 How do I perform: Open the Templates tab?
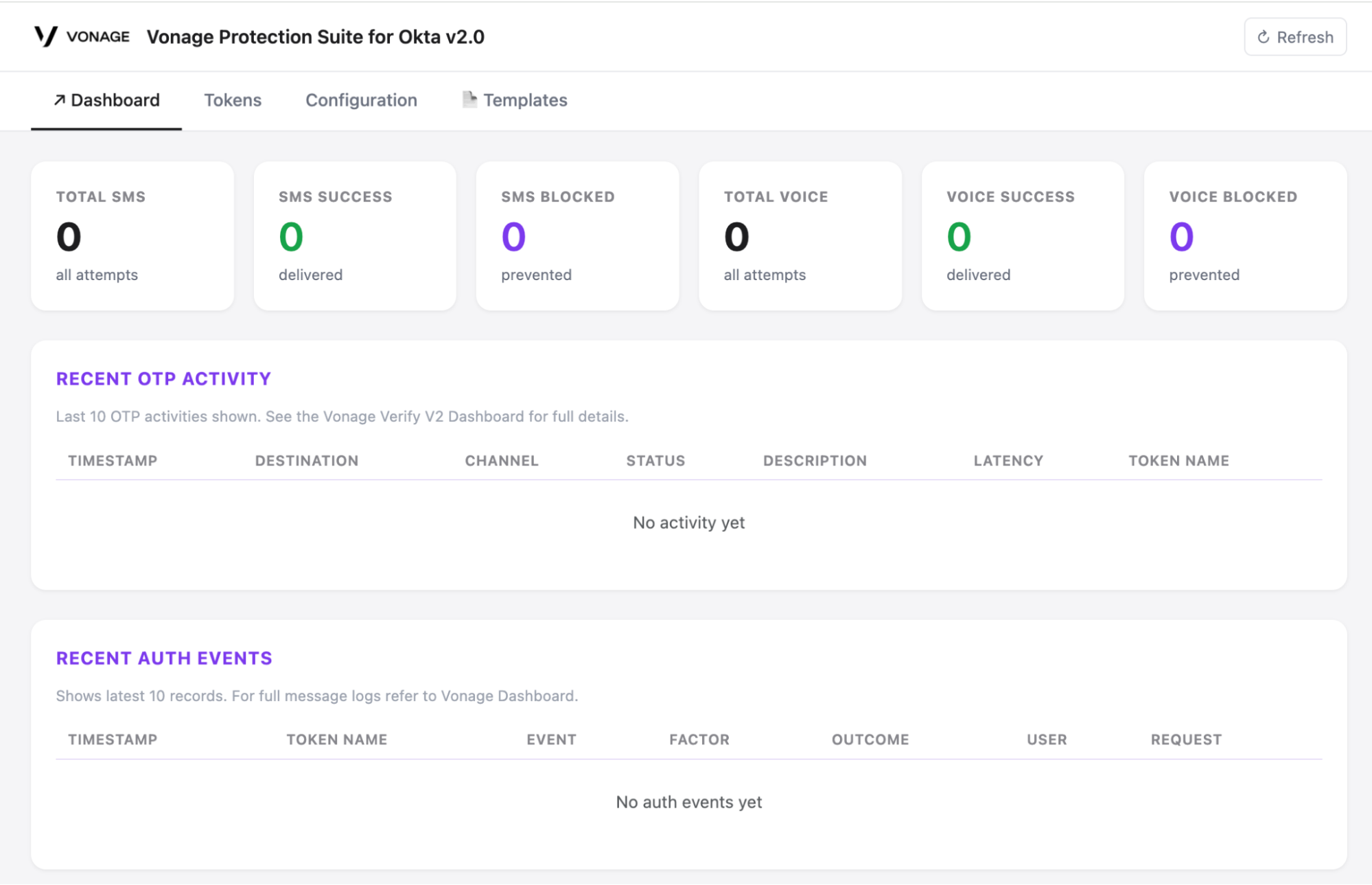pyautogui.click(x=515, y=100)
